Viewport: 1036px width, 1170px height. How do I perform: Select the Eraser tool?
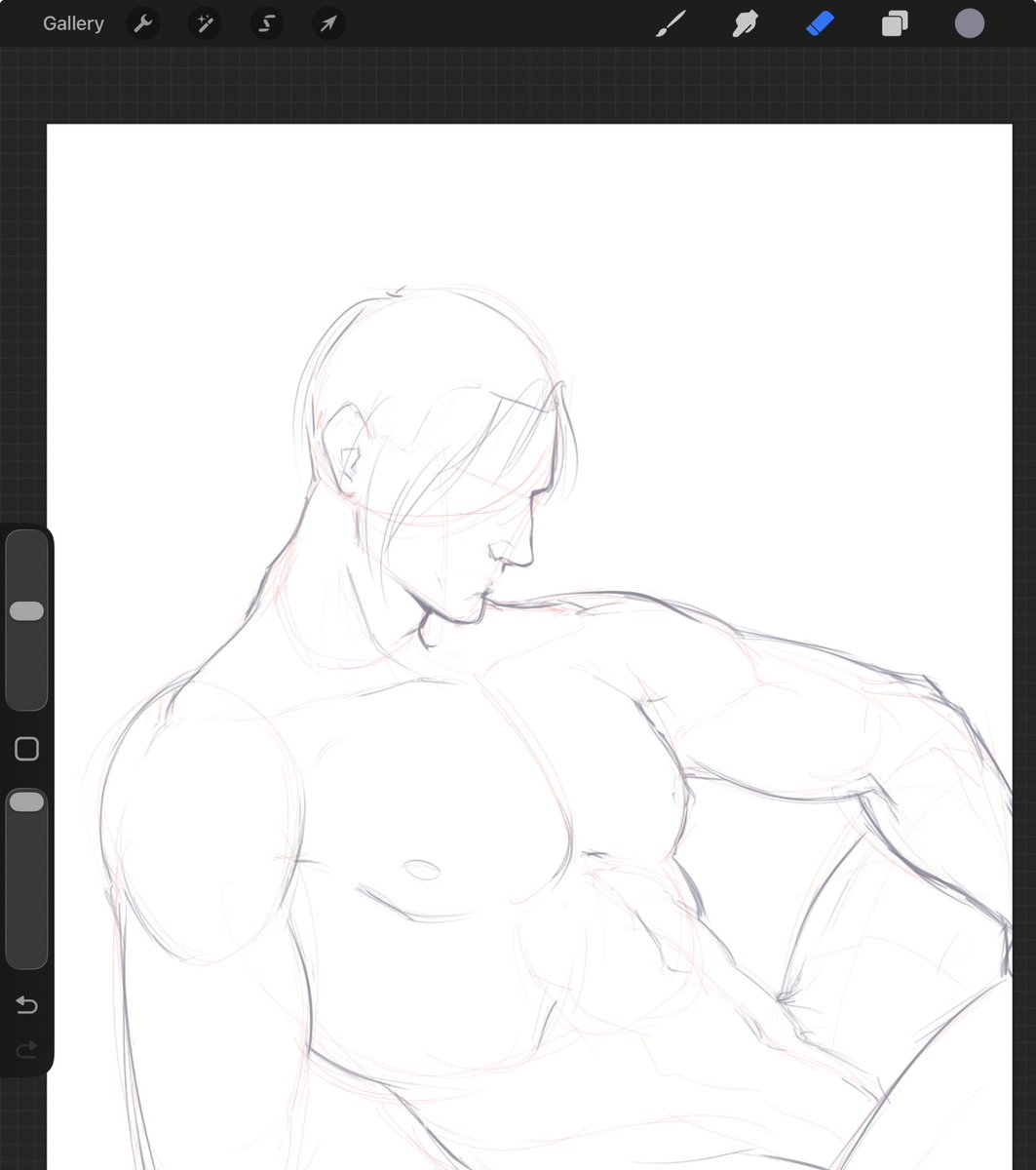[820, 23]
